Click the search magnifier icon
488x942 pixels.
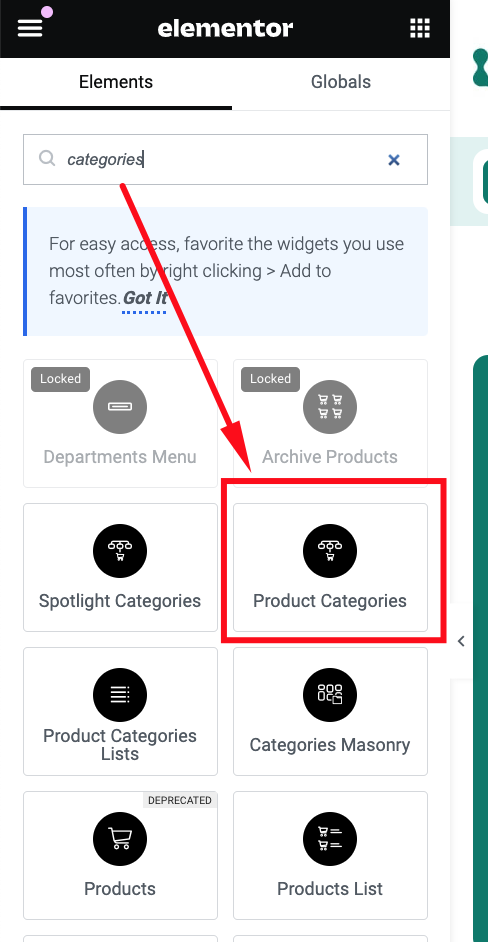click(x=47, y=158)
